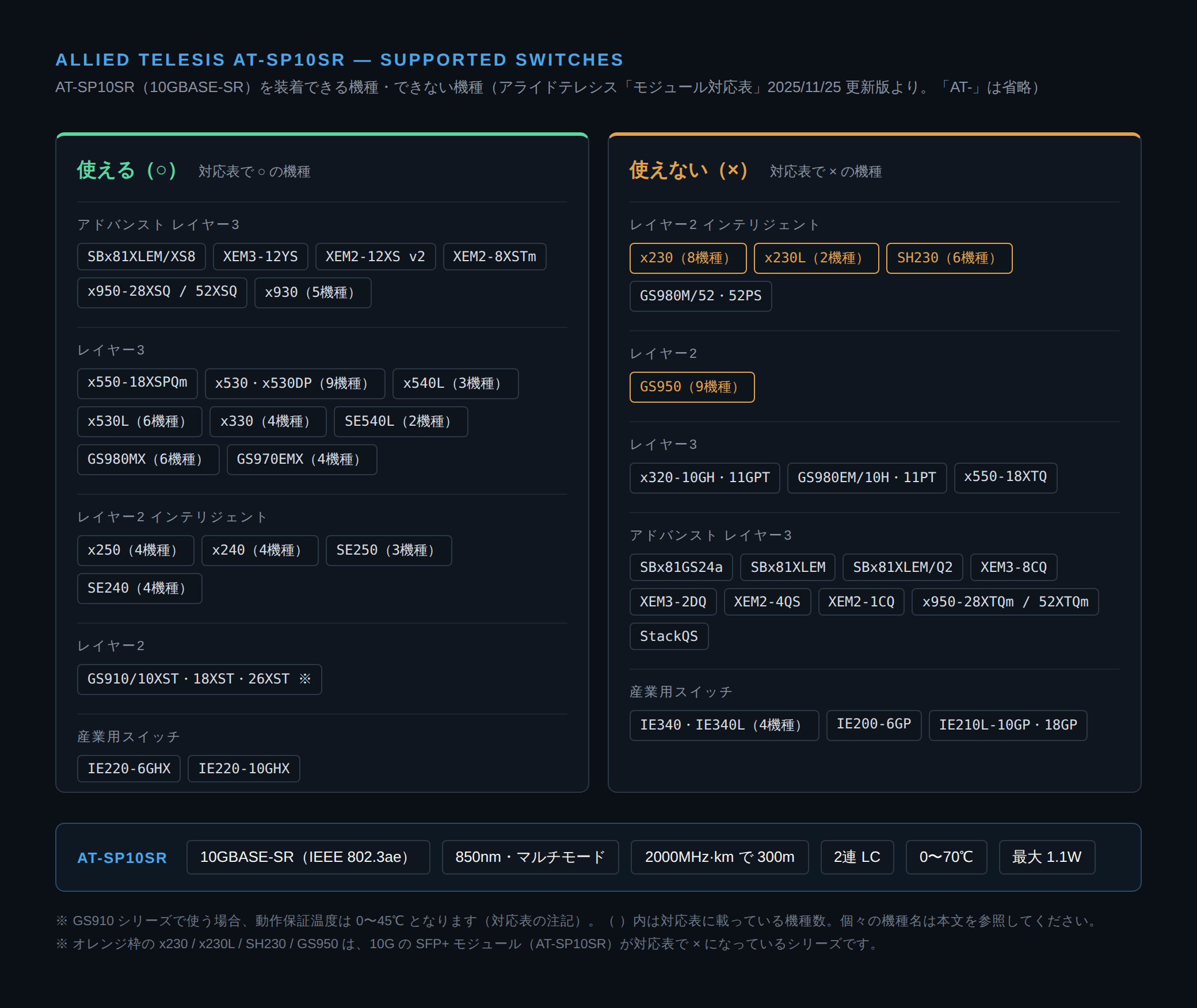This screenshot has height=1008, width=1197.
Task: Select the x240 (4機種) chip
Action: click(260, 550)
